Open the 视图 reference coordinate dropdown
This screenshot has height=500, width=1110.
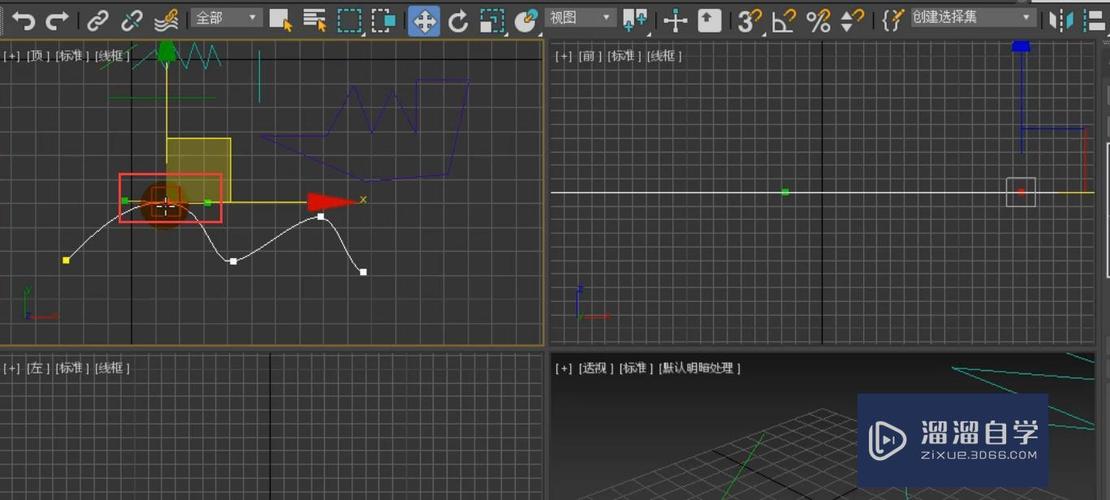click(x=580, y=18)
